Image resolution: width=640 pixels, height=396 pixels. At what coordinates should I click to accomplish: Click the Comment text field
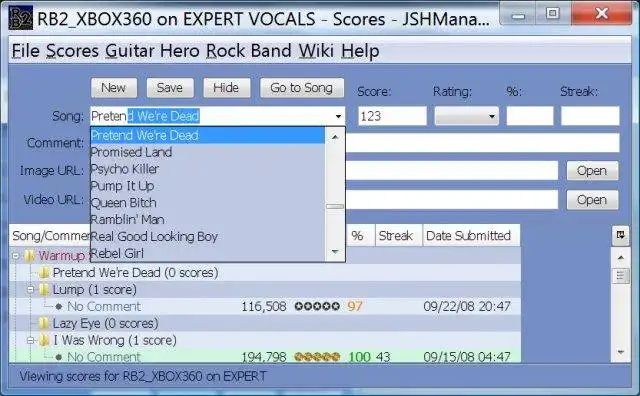tap(482, 143)
